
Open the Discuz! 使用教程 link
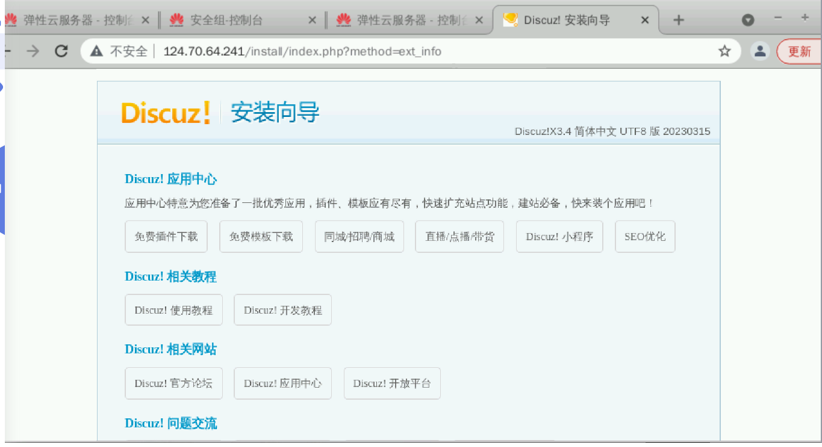click(174, 310)
